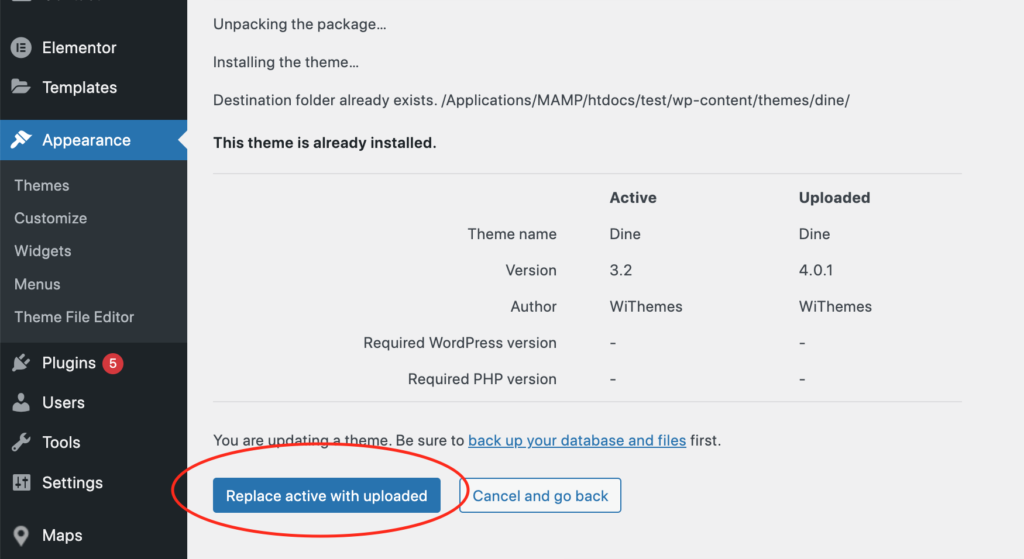The image size is (1024, 559).
Task: Click the Author row label
Action: pyautogui.click(x=534, y=306)
